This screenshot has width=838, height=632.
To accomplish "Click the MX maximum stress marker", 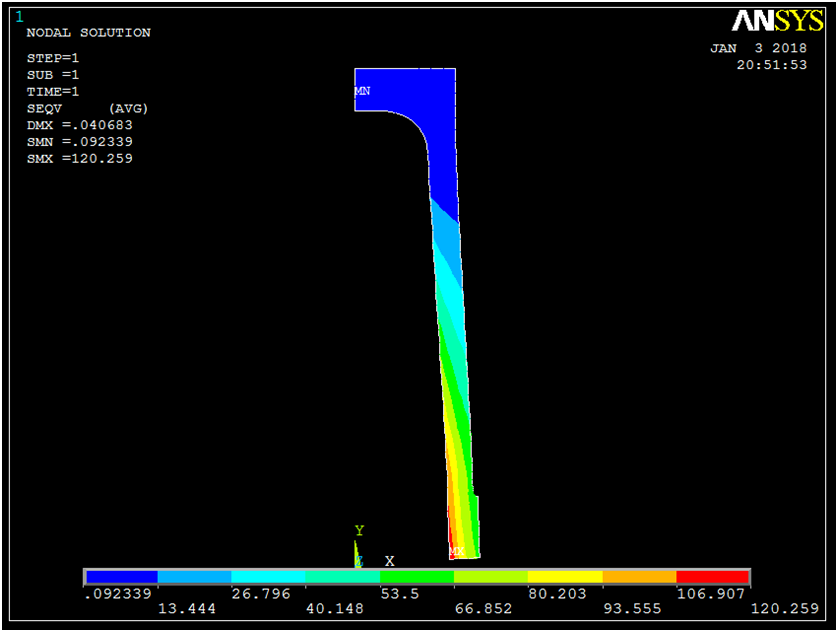I will point(457,551).
